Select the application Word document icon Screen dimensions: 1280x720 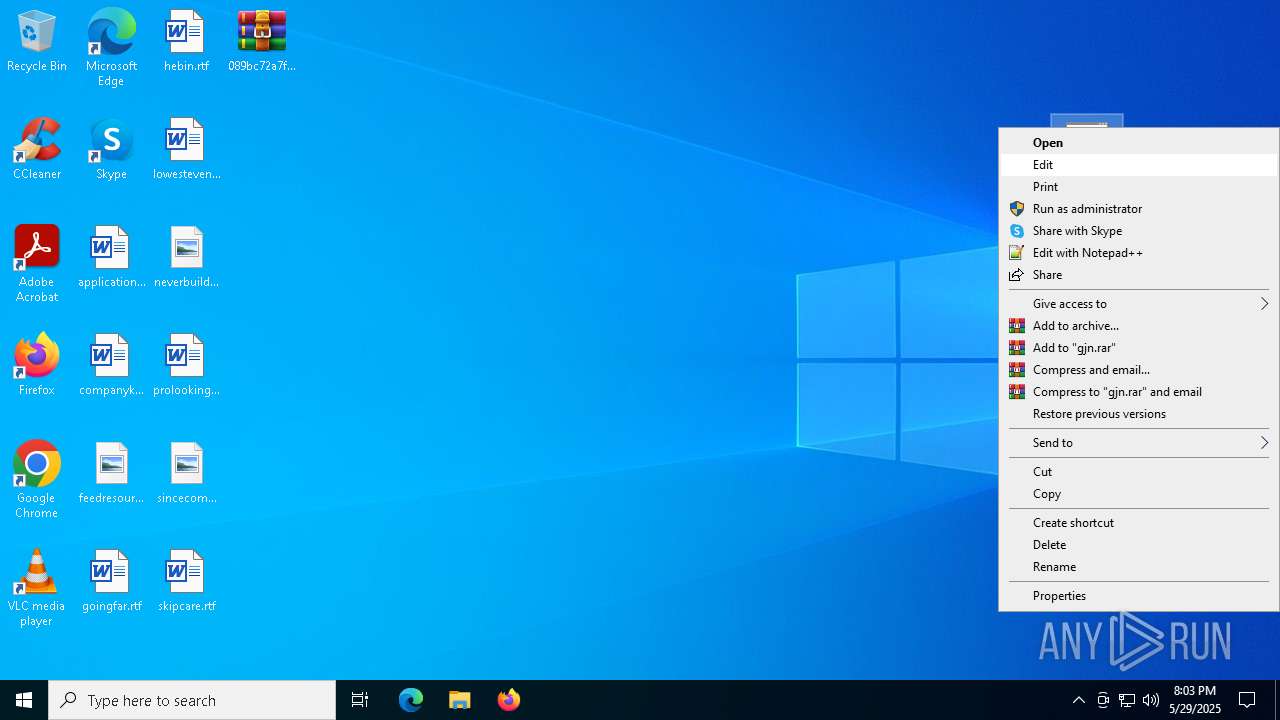[x=111, y=258]
